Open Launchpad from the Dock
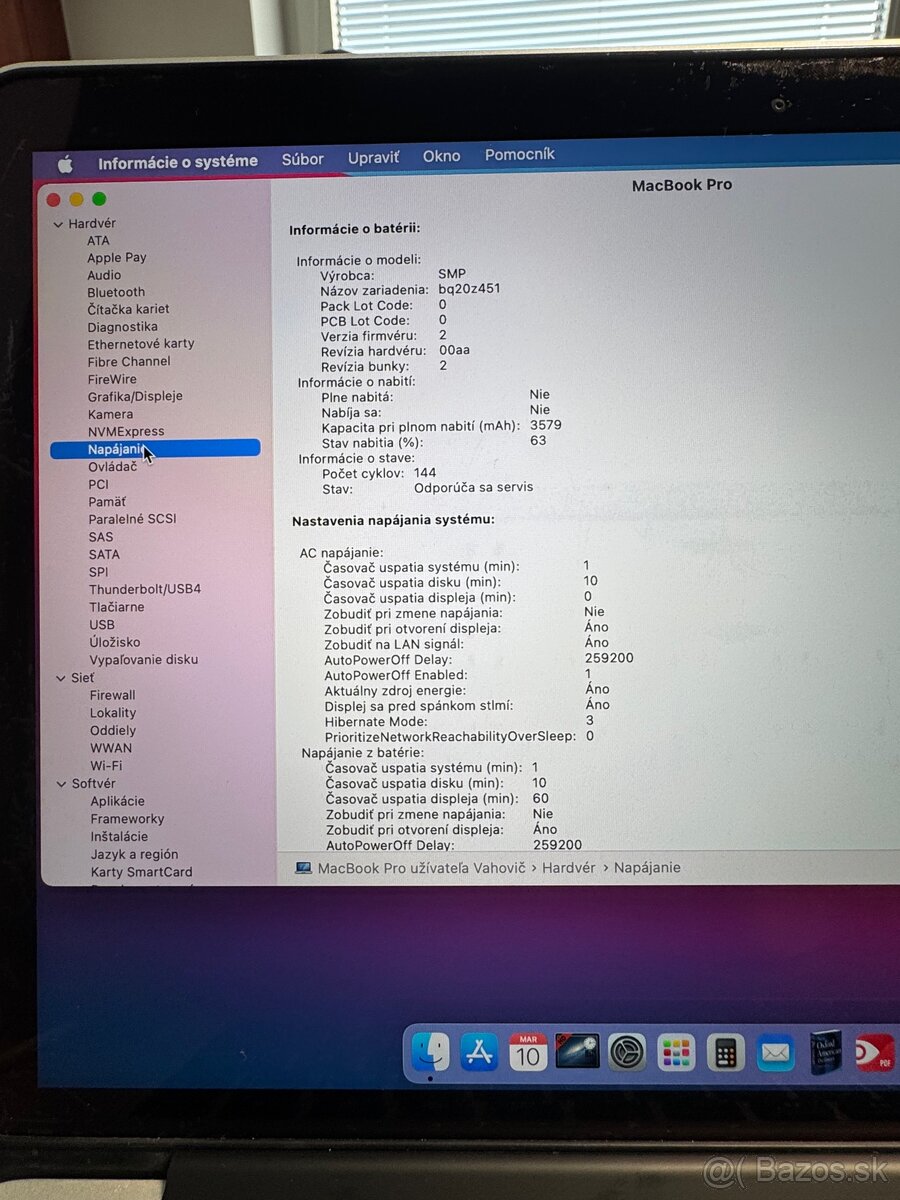The width and height of the screenshot is (900, 1200). pos(676,1052)
